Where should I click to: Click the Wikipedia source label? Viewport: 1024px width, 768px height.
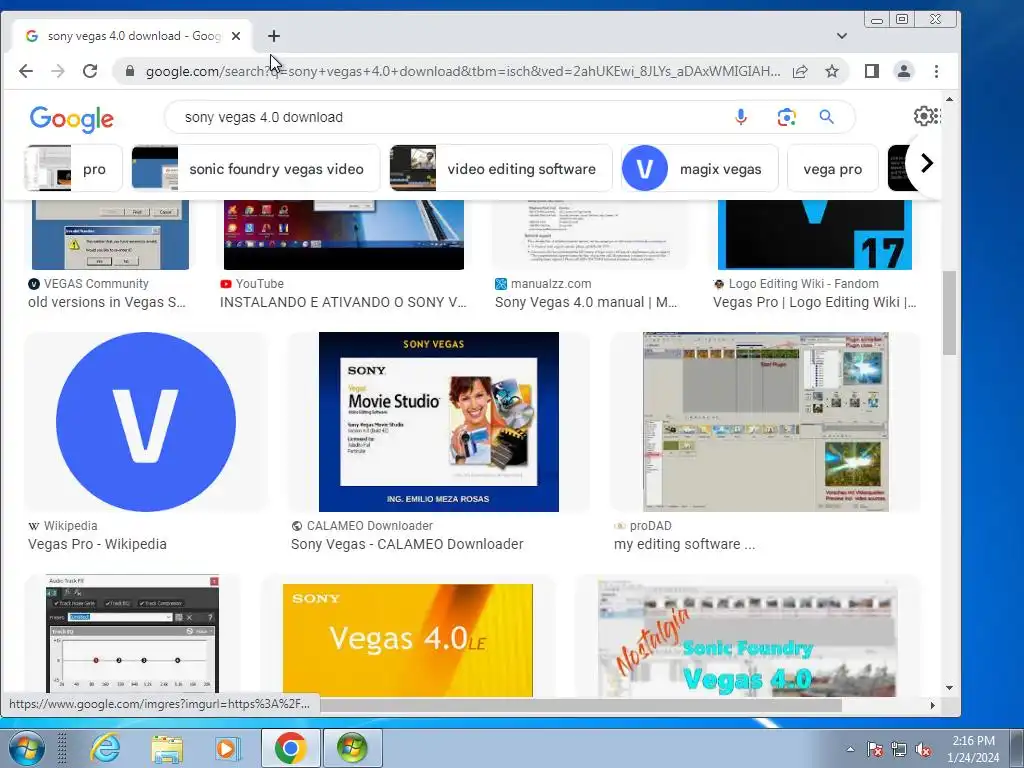[63, 526]
